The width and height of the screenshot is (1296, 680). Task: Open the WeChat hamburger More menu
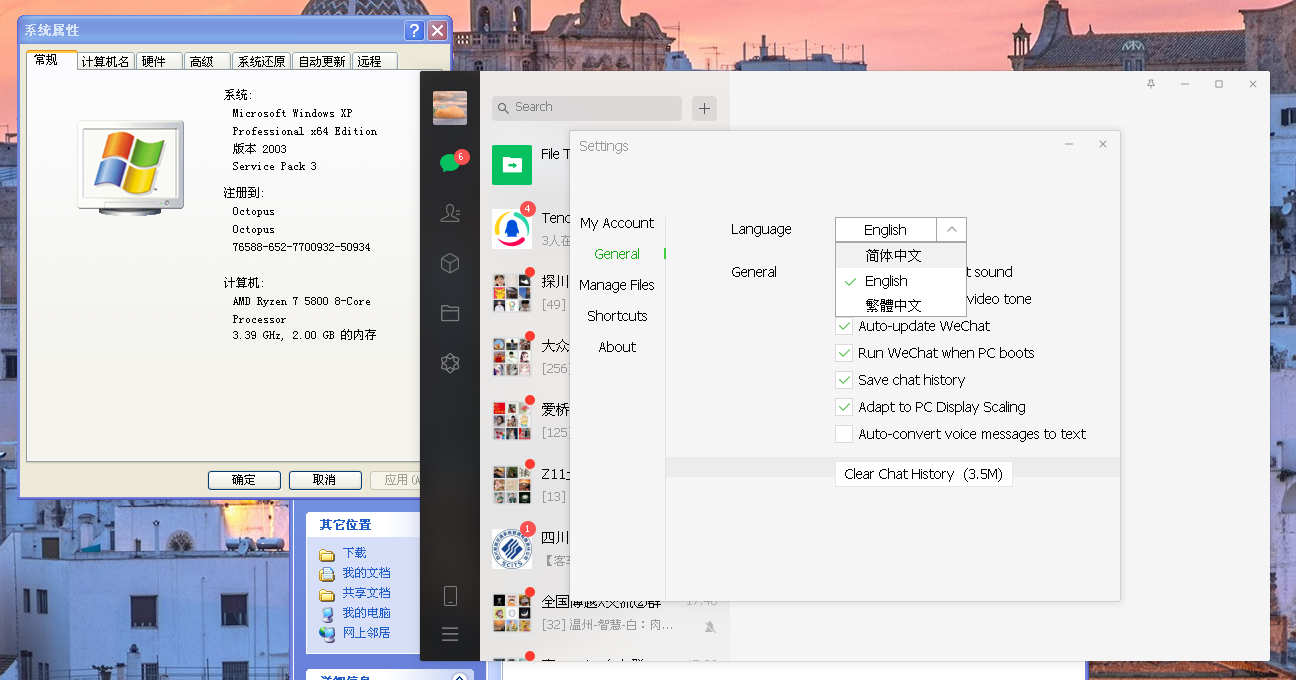[x=450, y=634]
